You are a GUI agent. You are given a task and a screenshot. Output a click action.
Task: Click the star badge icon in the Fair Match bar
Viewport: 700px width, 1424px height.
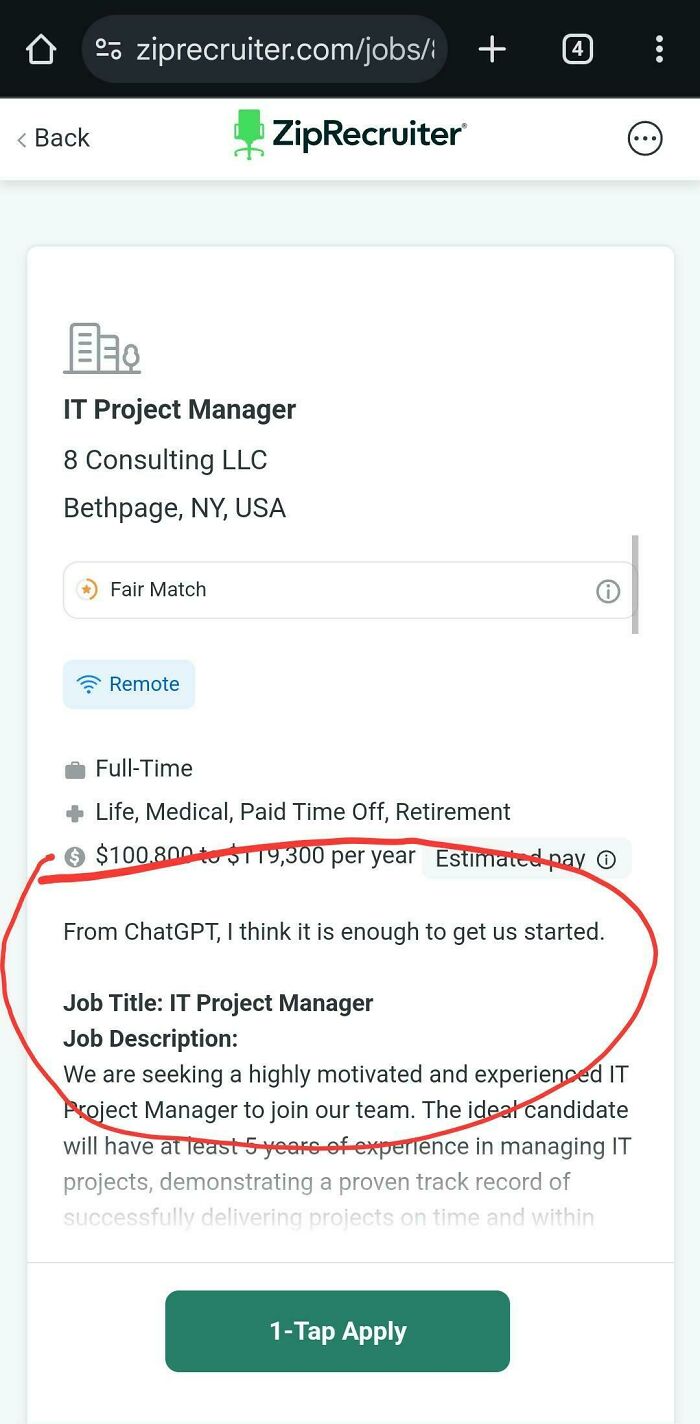89,589
